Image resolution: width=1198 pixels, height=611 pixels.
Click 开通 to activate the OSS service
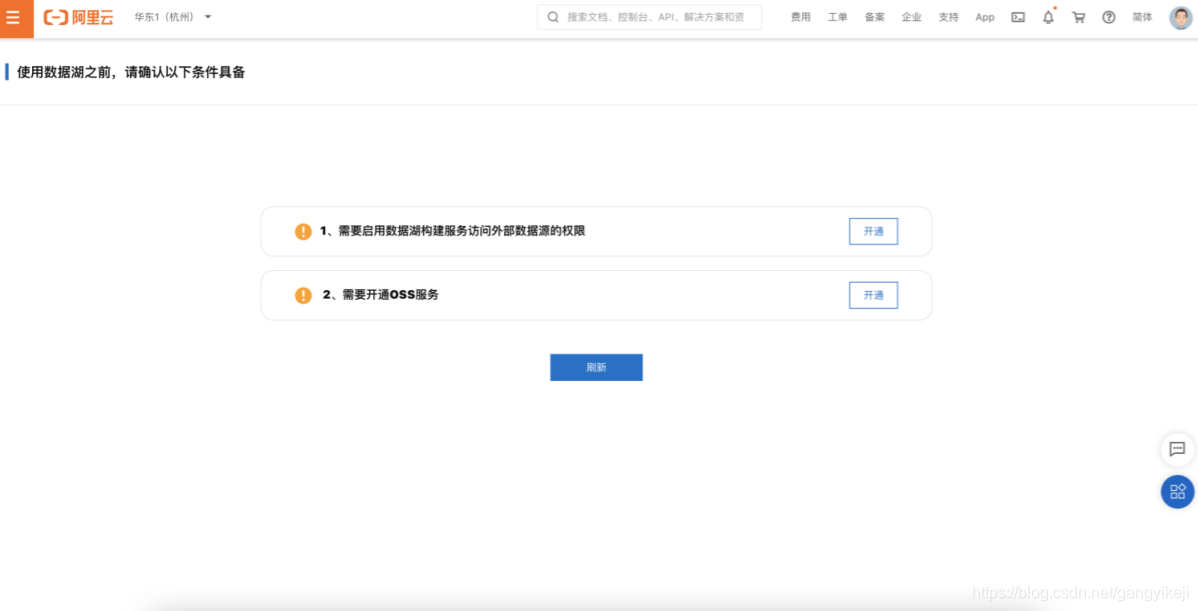point(873,295)
